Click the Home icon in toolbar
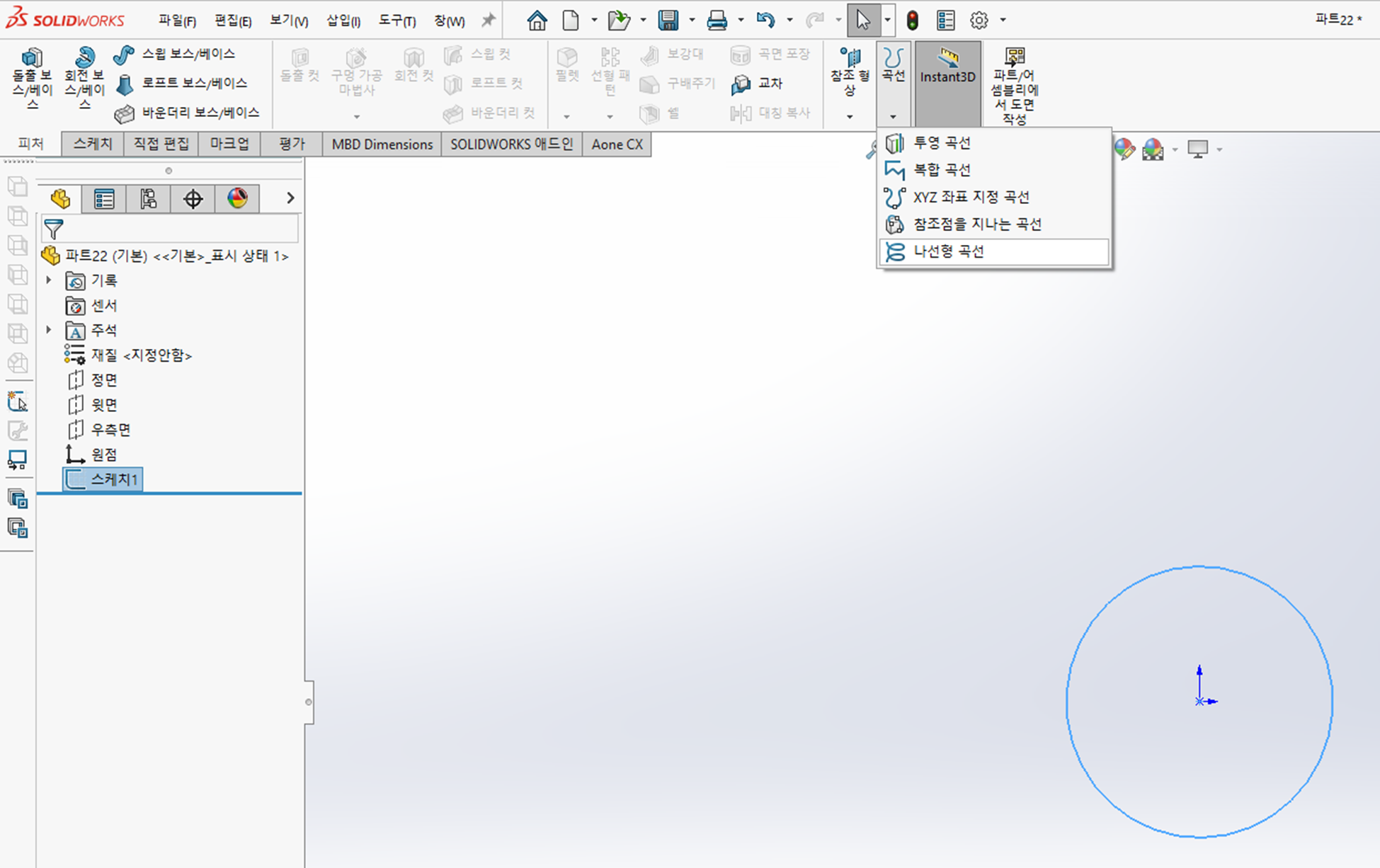The image size is (1380, 868). (537, 20)
